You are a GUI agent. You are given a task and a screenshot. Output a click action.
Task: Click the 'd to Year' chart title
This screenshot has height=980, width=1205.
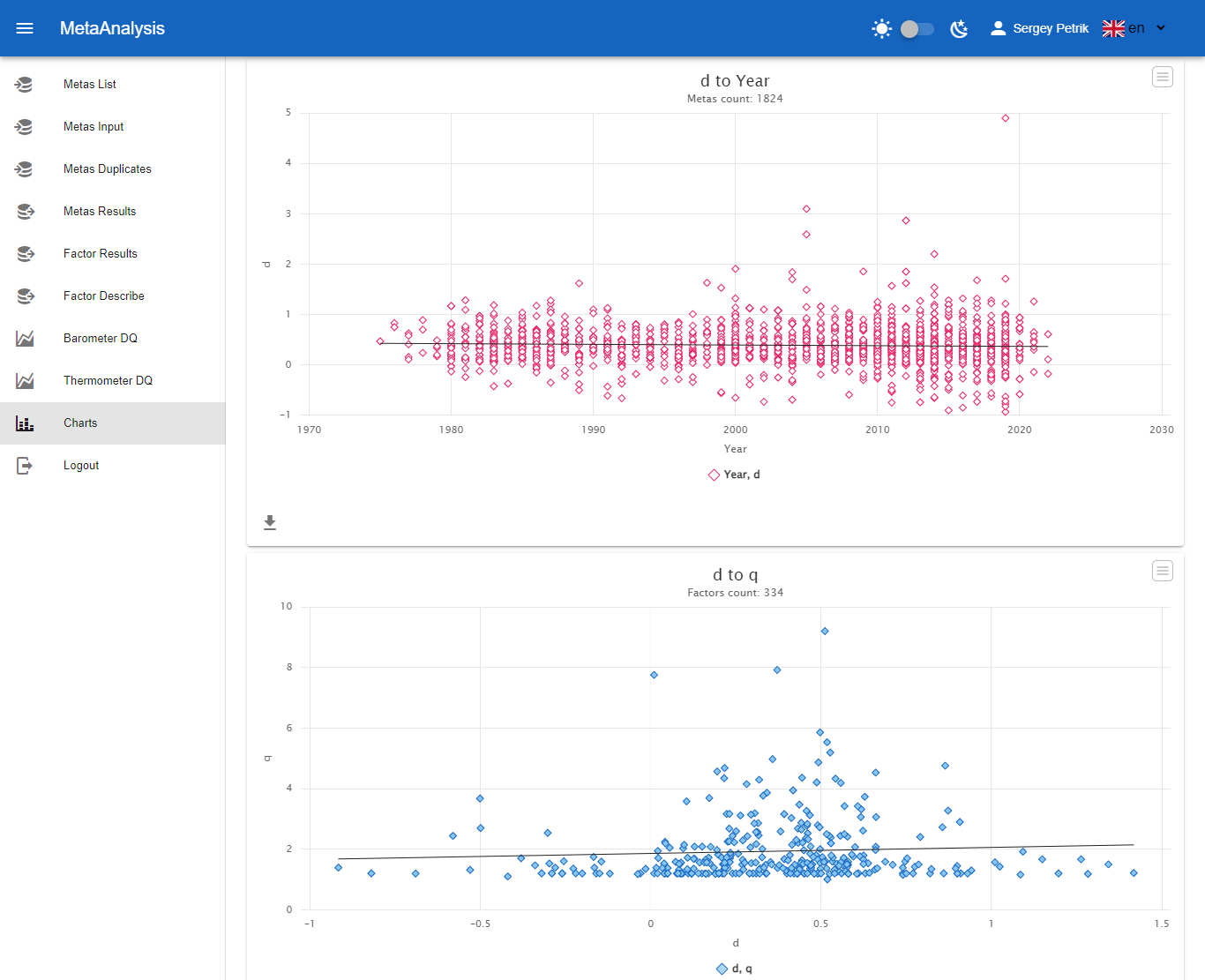coord(735,81)
